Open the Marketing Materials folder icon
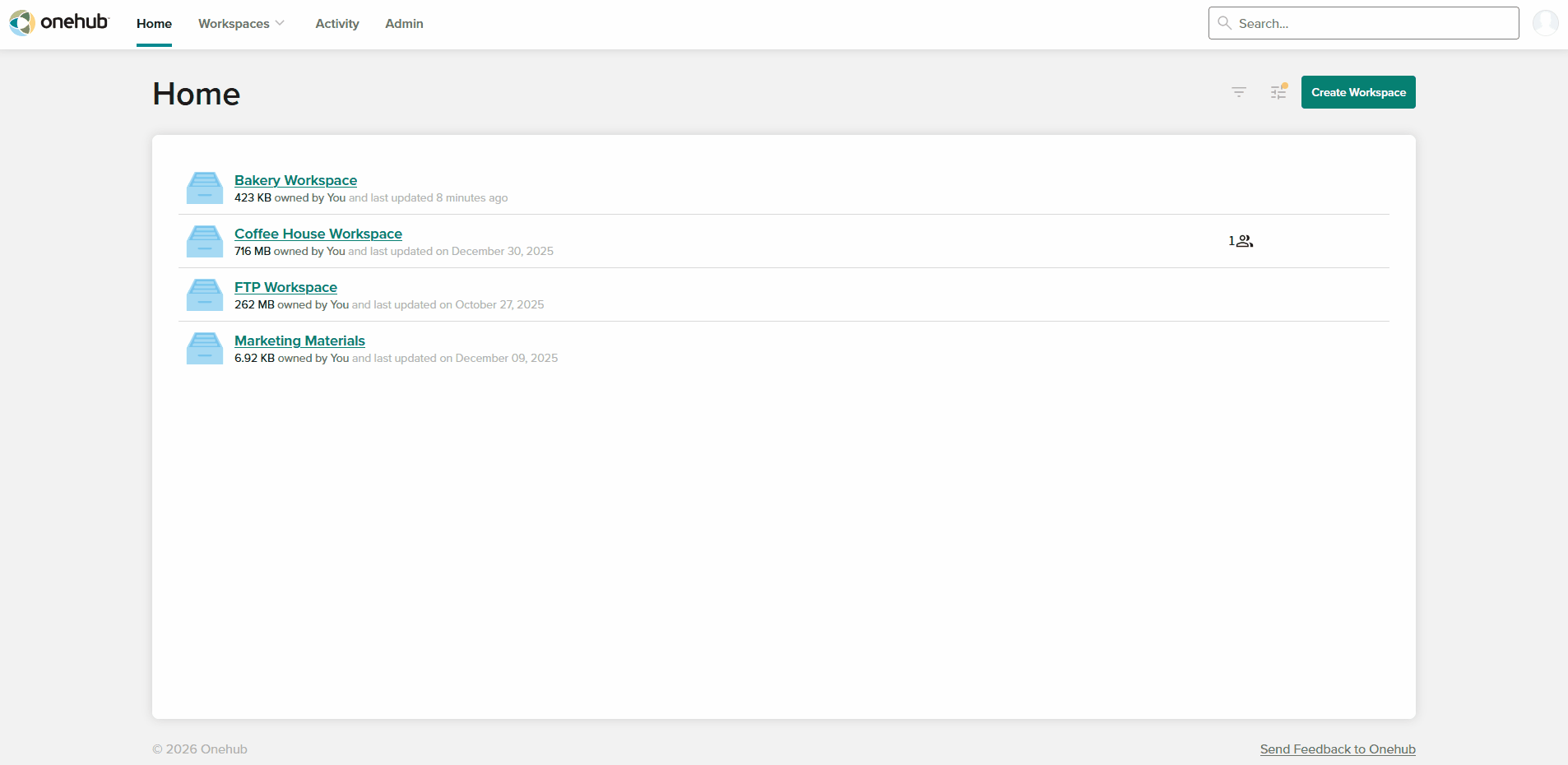The height and width of the screenshot is (765, 1568). (x=205, y=348)
